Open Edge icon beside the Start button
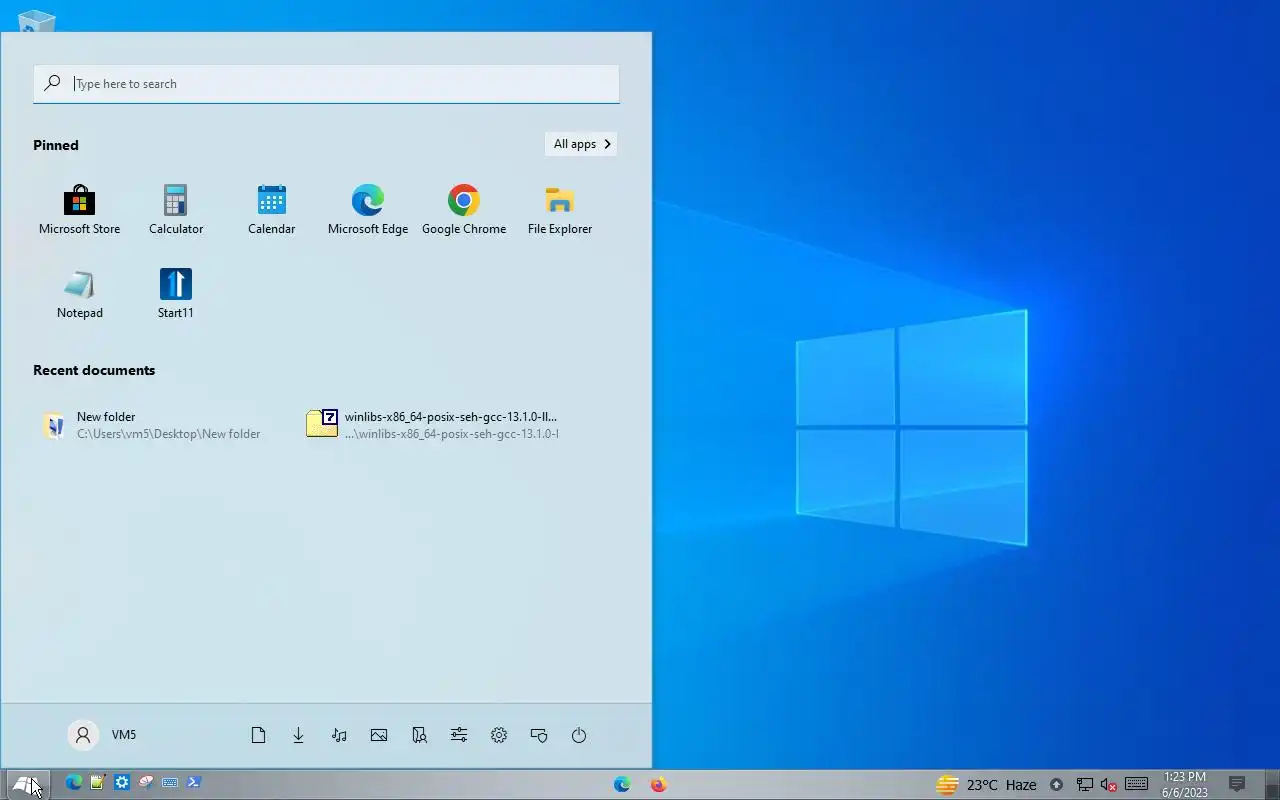This screenshot has height=800, width=1280. click(73, 783)
